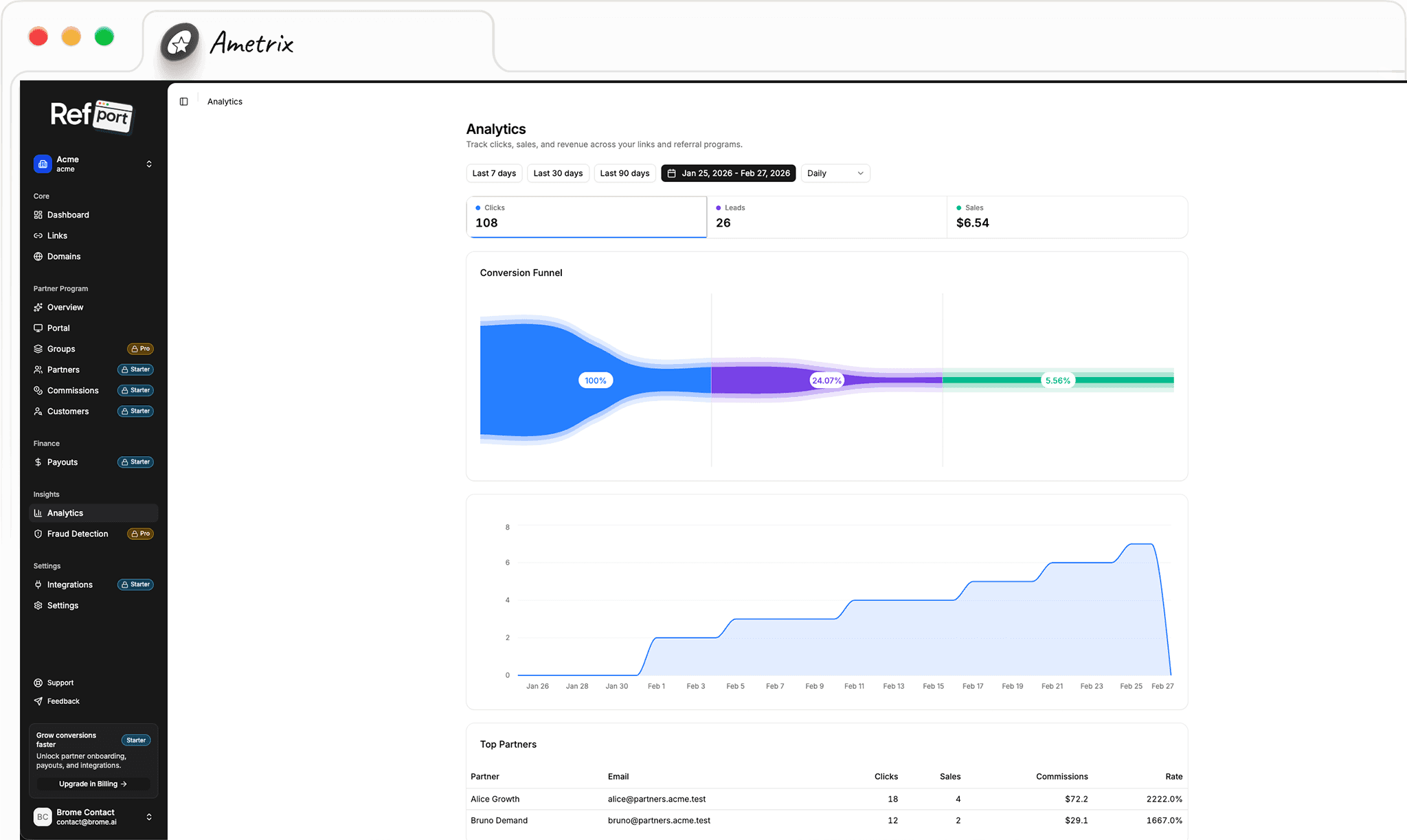The image size is (1407, 840).
Task: Click the Analytics breadcrumb
Action: [225, 101]
